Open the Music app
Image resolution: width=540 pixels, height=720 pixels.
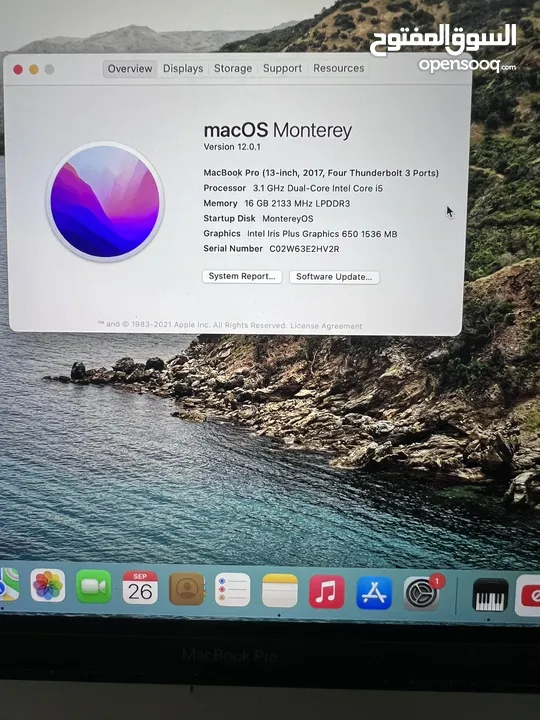(326, 591)
